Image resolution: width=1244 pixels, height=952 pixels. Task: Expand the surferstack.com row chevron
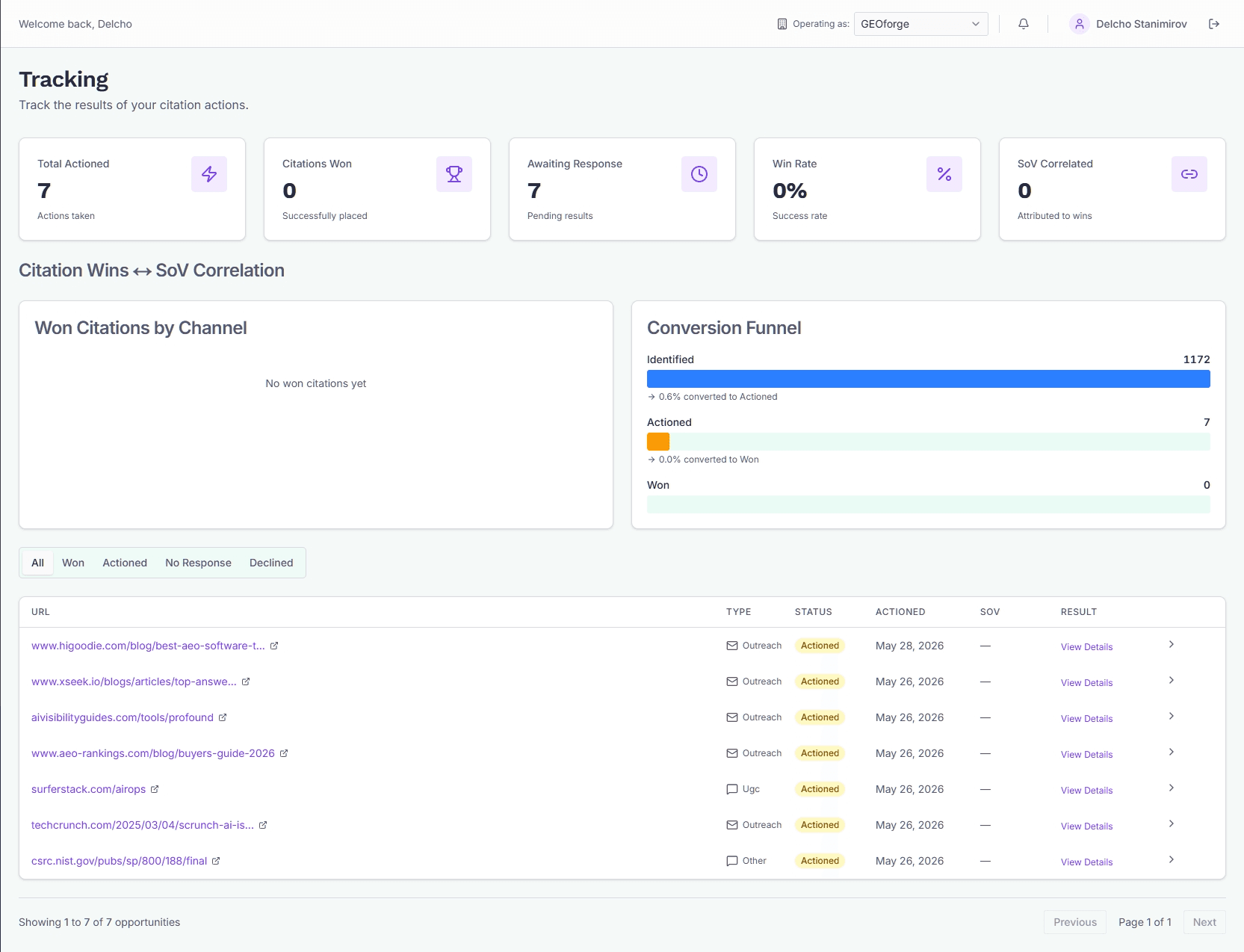1172,788
